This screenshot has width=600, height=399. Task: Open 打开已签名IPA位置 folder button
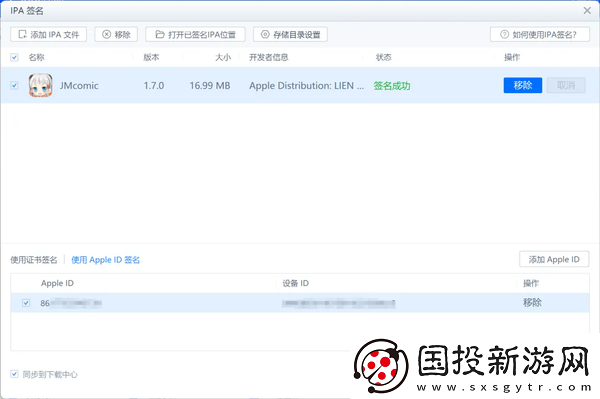195,34
